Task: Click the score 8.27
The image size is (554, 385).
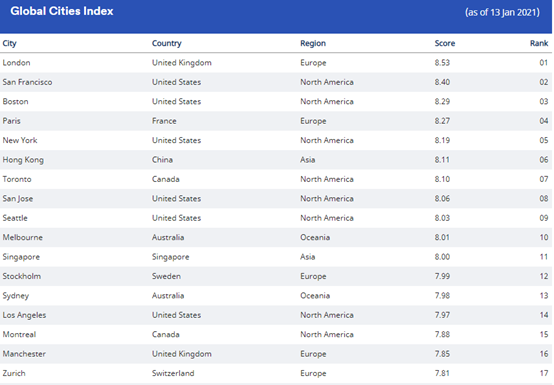Action: point(442,121)
